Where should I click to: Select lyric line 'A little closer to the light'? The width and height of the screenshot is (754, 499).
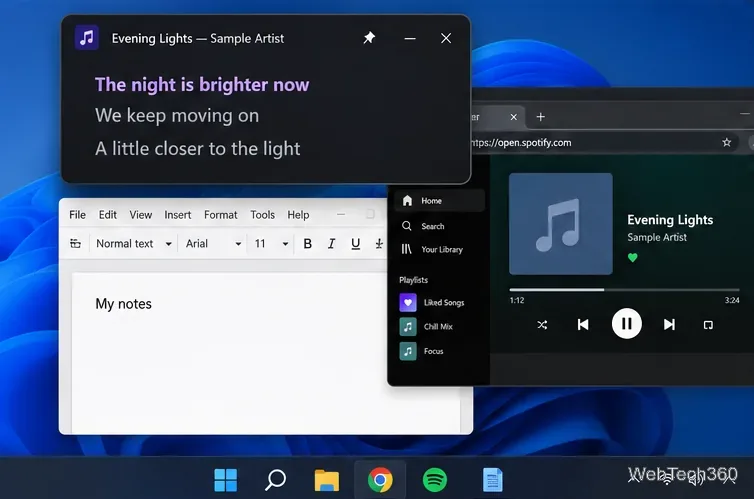click(198, 149)
